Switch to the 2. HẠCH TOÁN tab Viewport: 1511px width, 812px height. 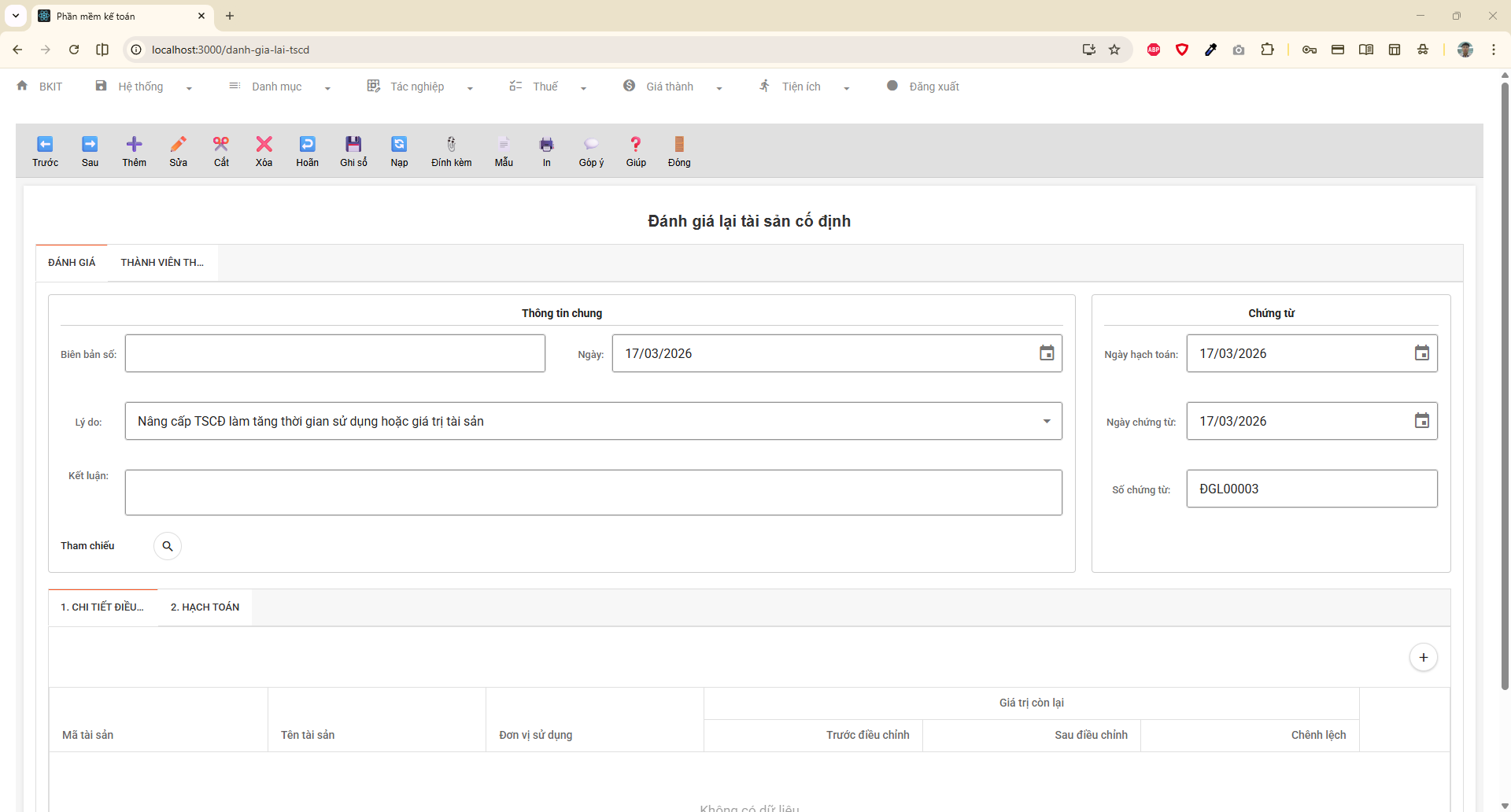point(205,607)
